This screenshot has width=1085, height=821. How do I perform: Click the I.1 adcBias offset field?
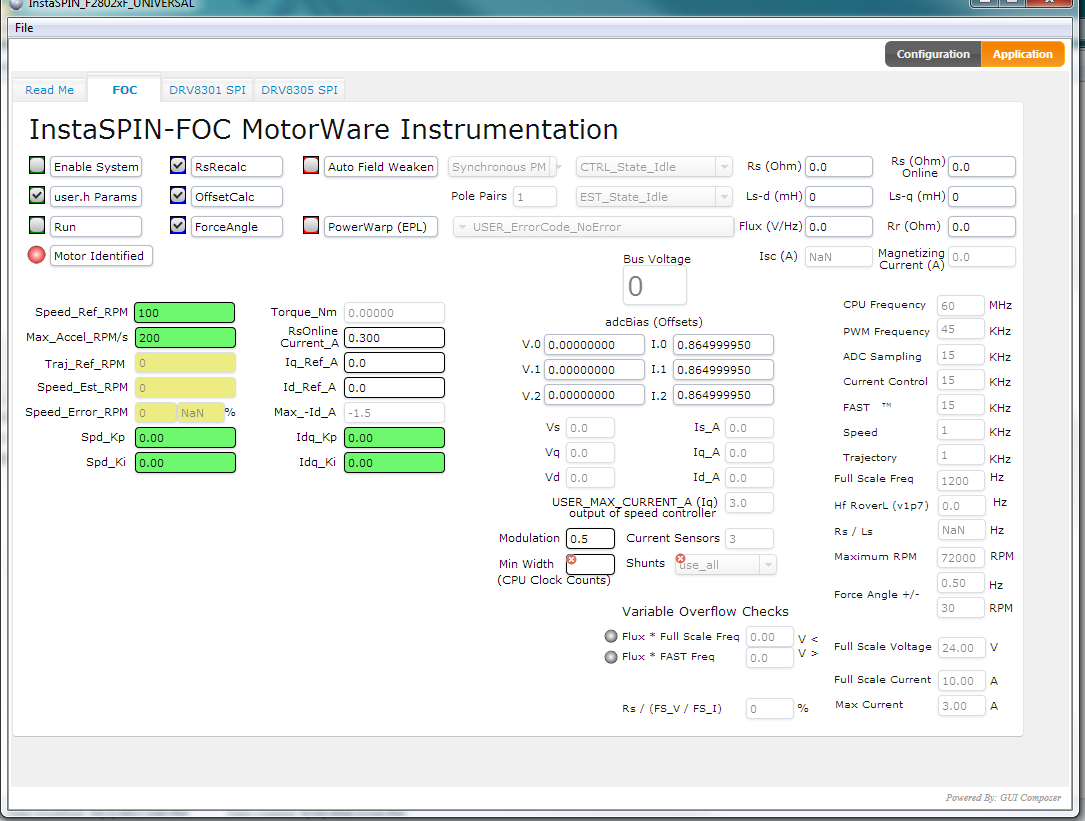(x=723, y=370)
